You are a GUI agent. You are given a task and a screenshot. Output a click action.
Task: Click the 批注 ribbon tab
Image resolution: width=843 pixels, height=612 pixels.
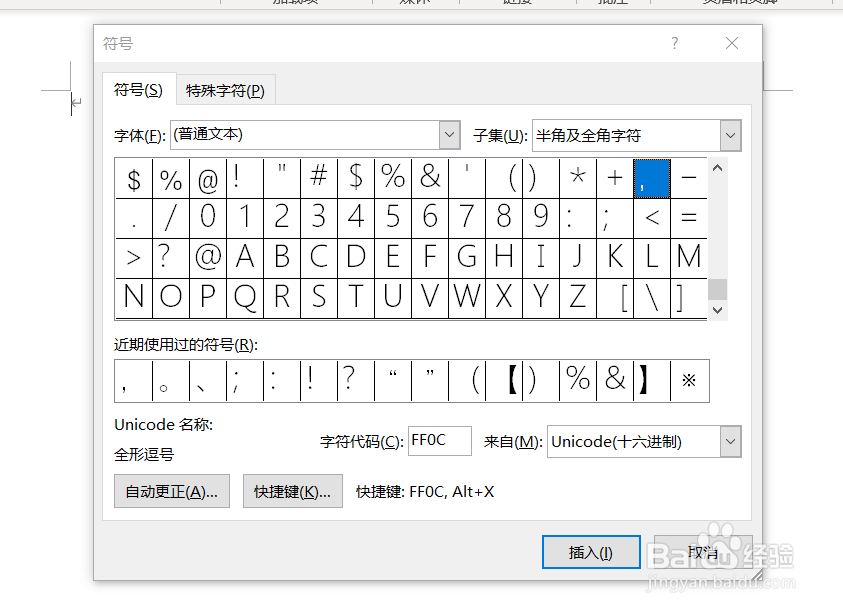click(611, 4)
